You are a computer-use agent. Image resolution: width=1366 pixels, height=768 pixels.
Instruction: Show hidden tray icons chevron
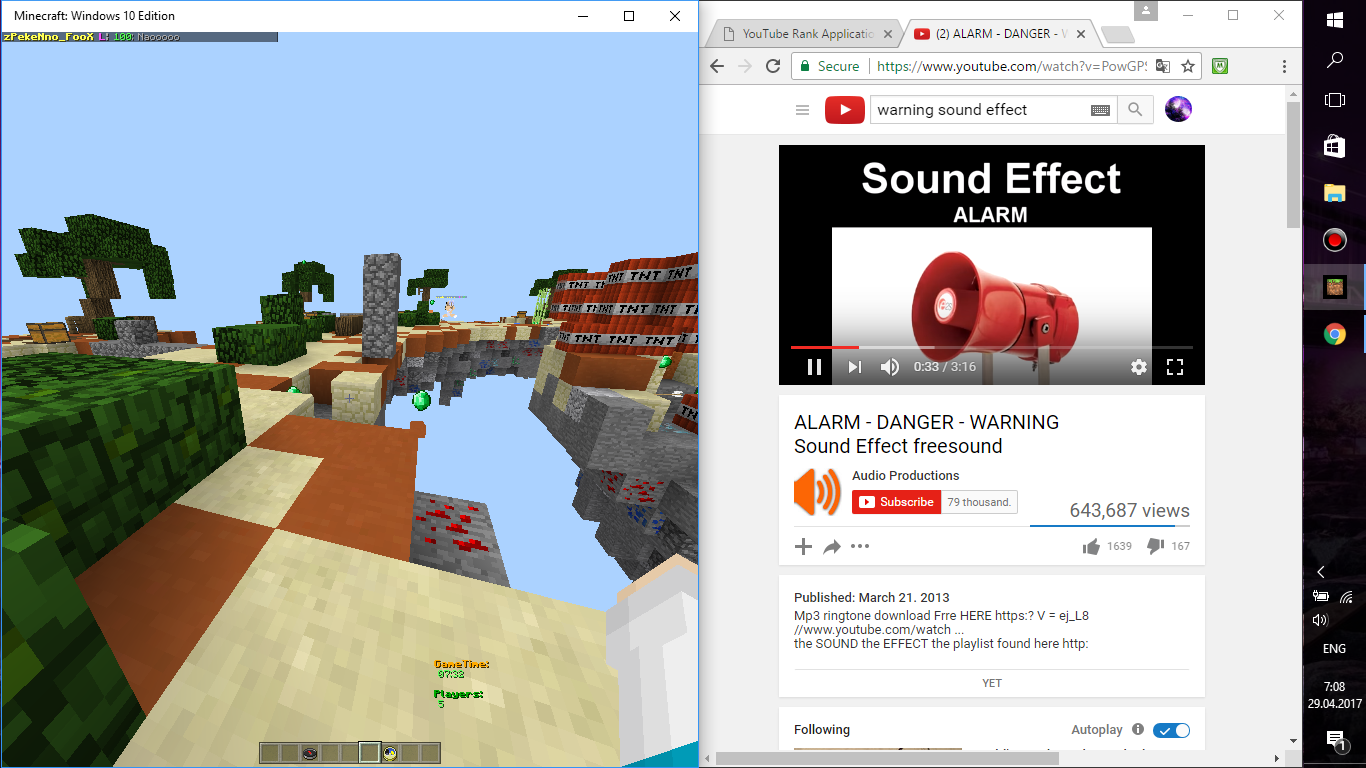[x=1321, y=572]
